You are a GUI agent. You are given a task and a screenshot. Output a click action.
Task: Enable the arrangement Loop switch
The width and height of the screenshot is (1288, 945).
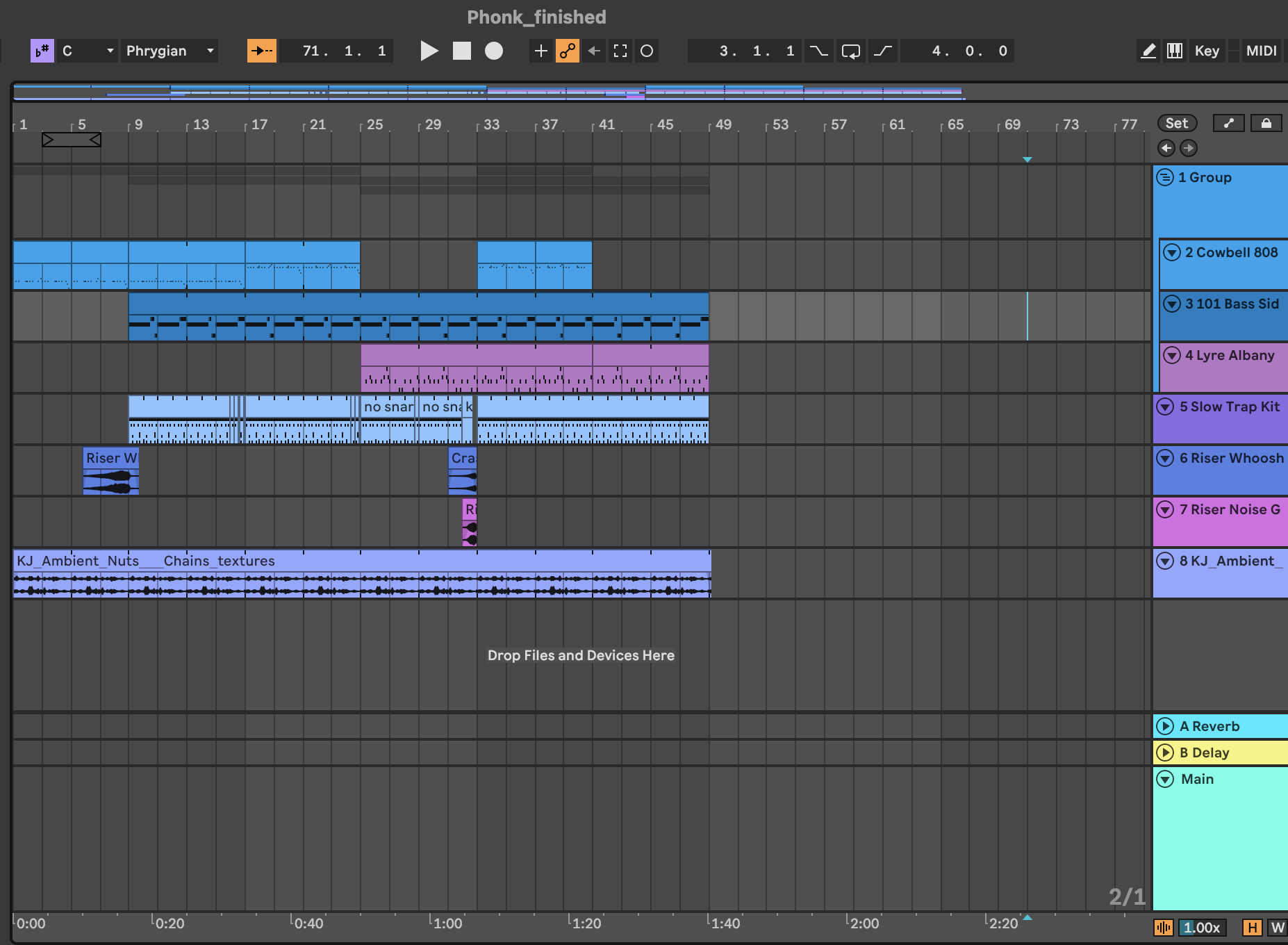850,51
